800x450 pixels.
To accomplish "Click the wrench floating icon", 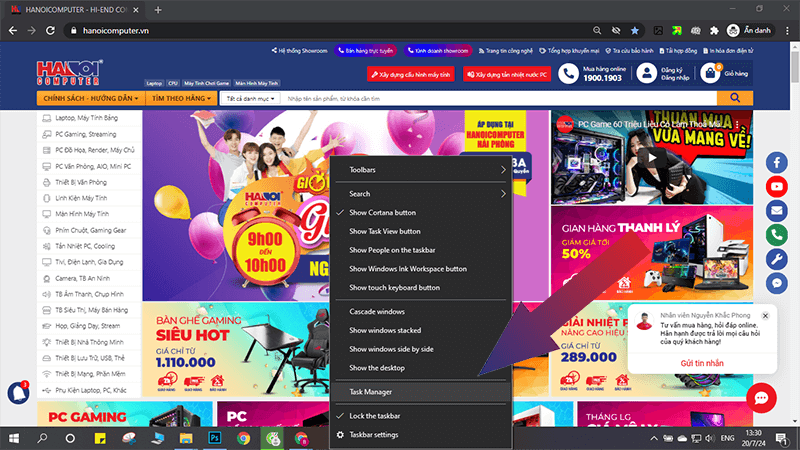I will coord(777,259).
